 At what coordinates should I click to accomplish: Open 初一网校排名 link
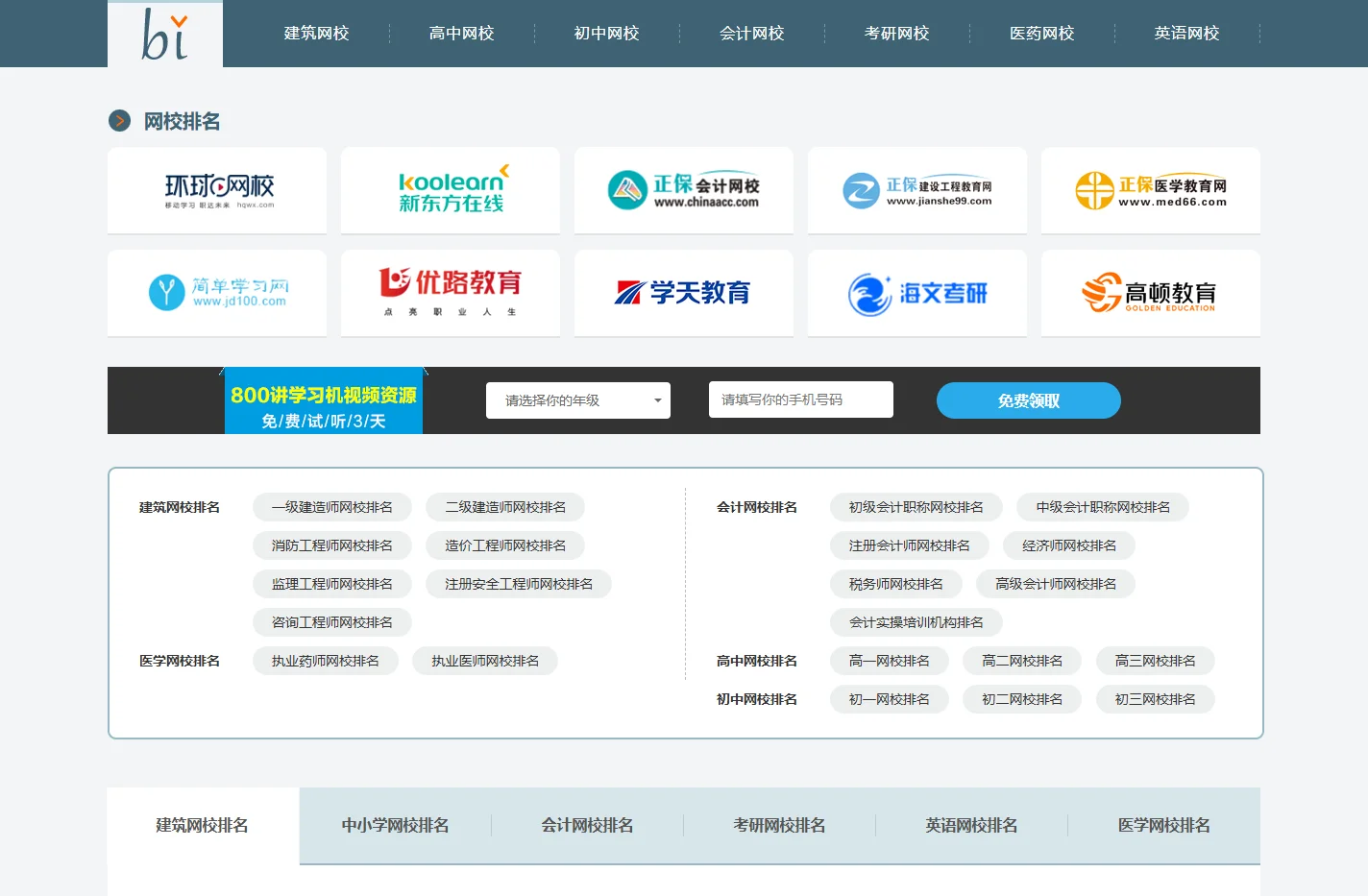[890, 699]
